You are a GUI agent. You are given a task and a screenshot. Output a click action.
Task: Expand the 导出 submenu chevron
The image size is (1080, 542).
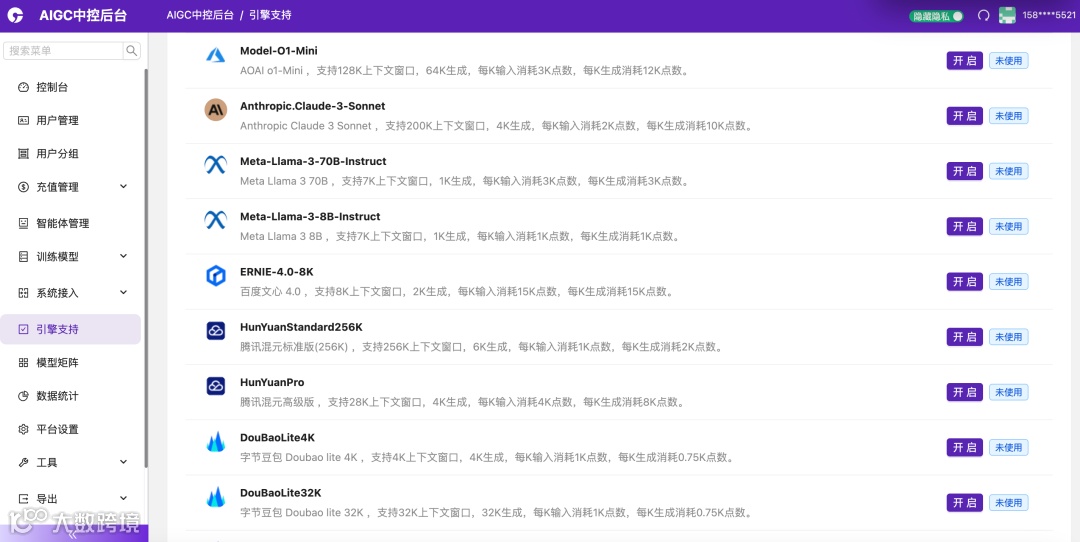coord(123,499)
